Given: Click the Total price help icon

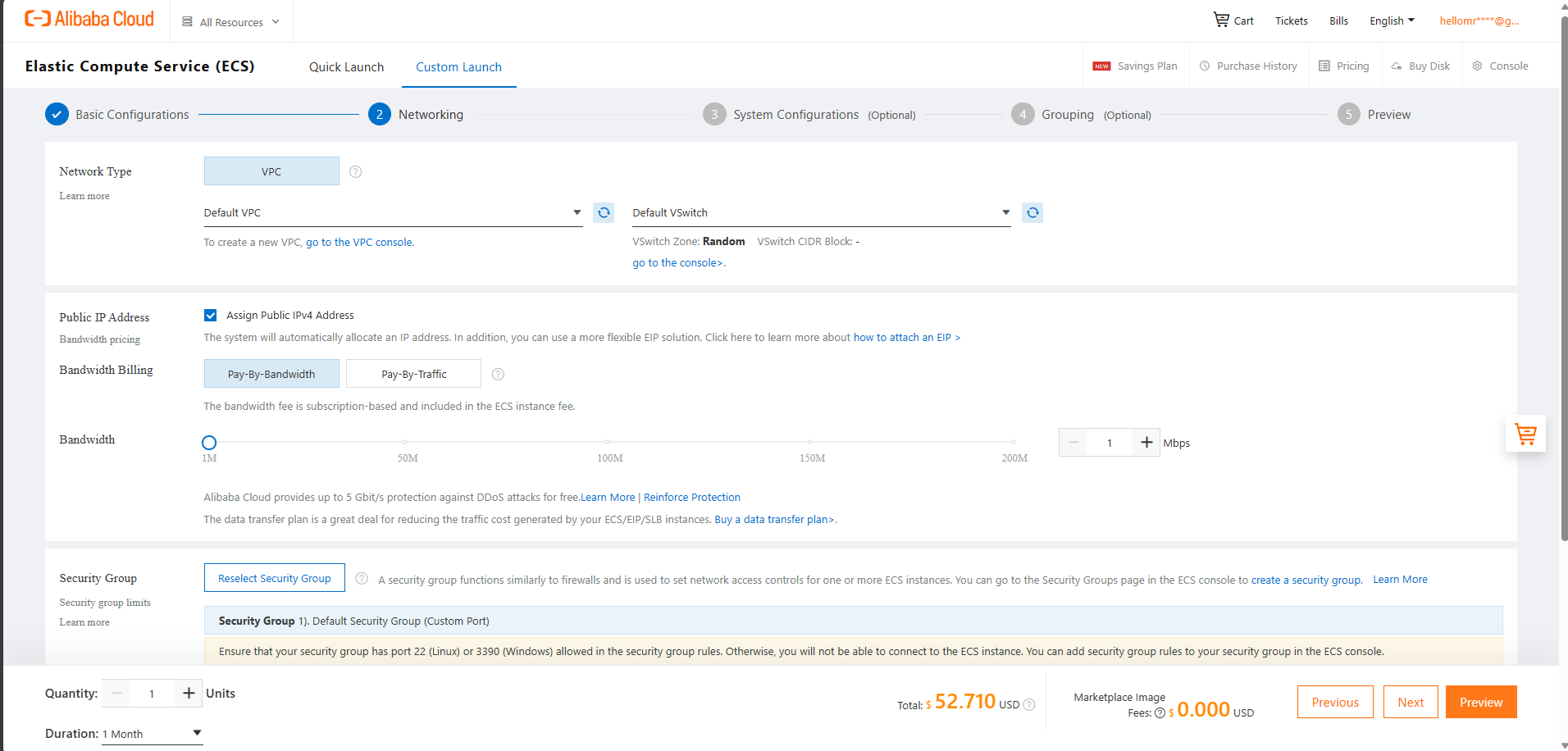Looking at the screenshot, I should pos(1029,704).
